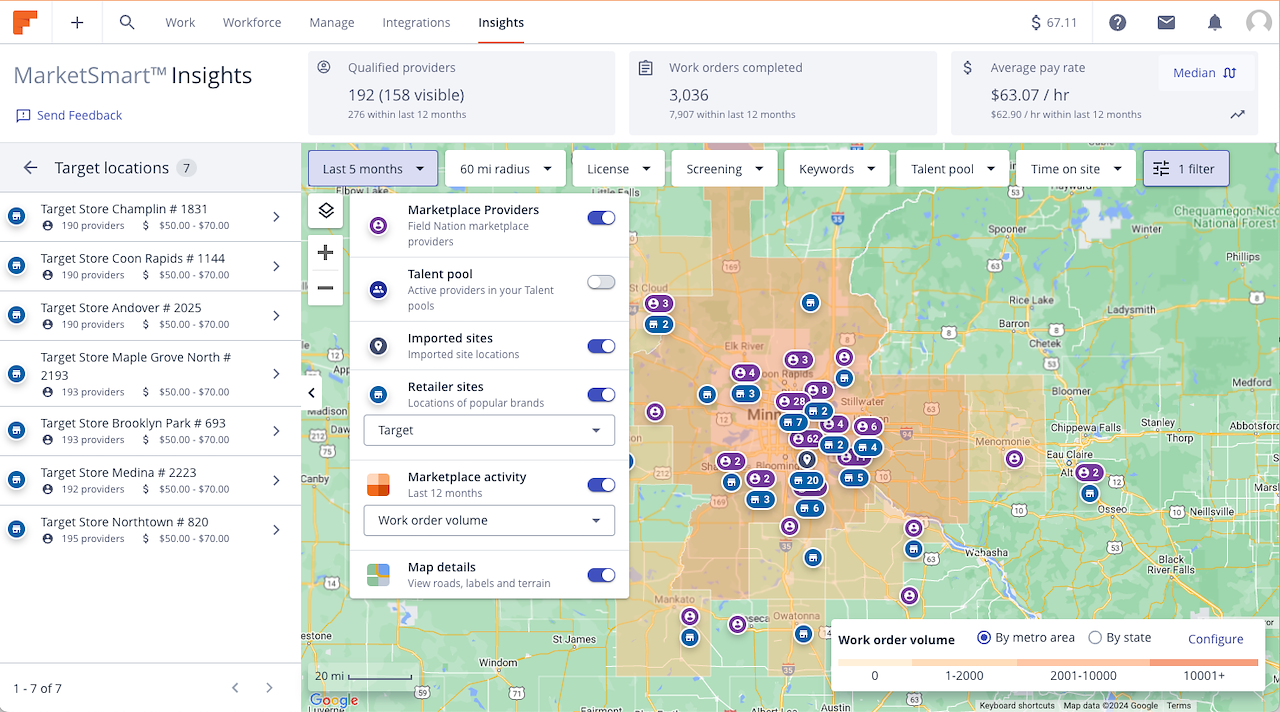This screenshot has width=1280, height=712.
Task: Click the map layers icon
Action: pos(325,211)
